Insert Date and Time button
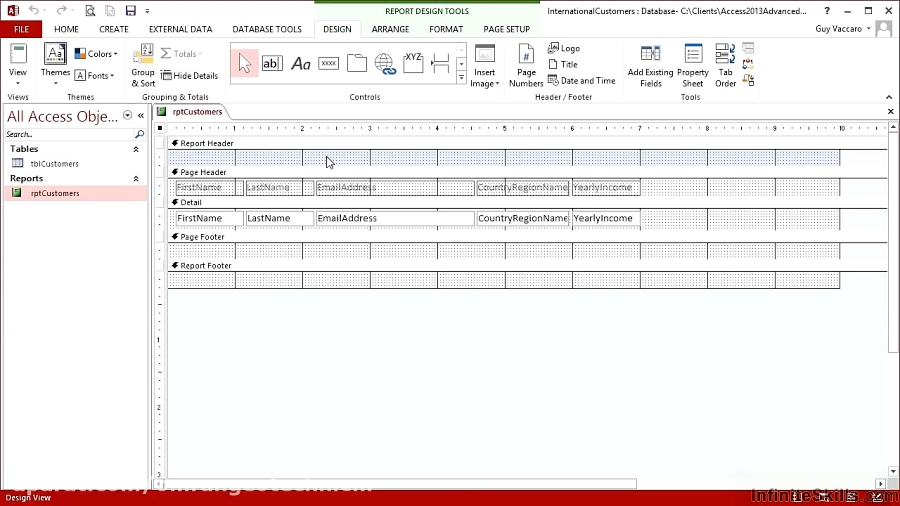The image size is (900, 506). point(582,81)
